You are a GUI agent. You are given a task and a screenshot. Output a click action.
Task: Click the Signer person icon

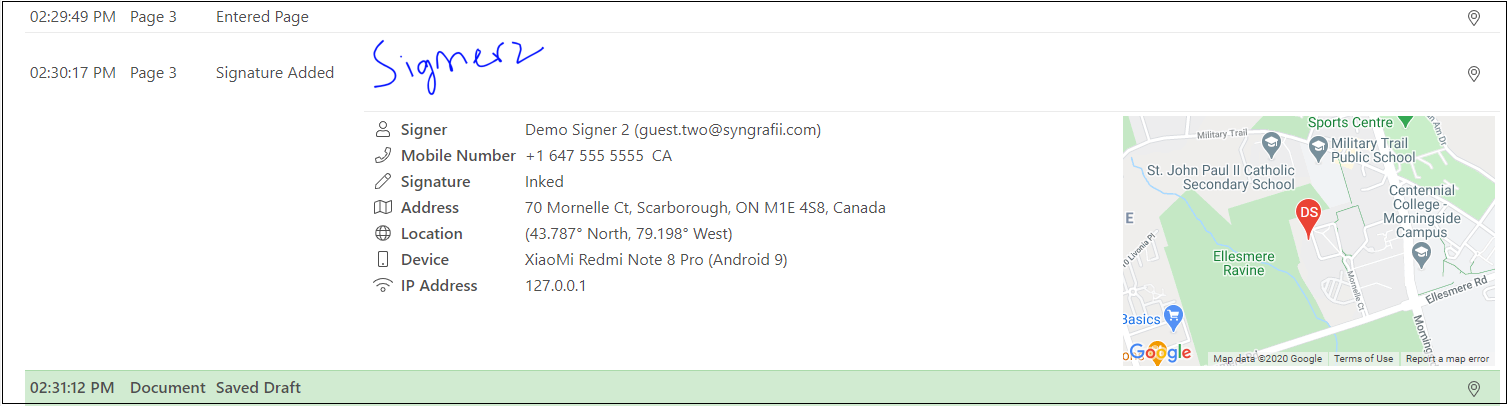click(x=382, y=130)
